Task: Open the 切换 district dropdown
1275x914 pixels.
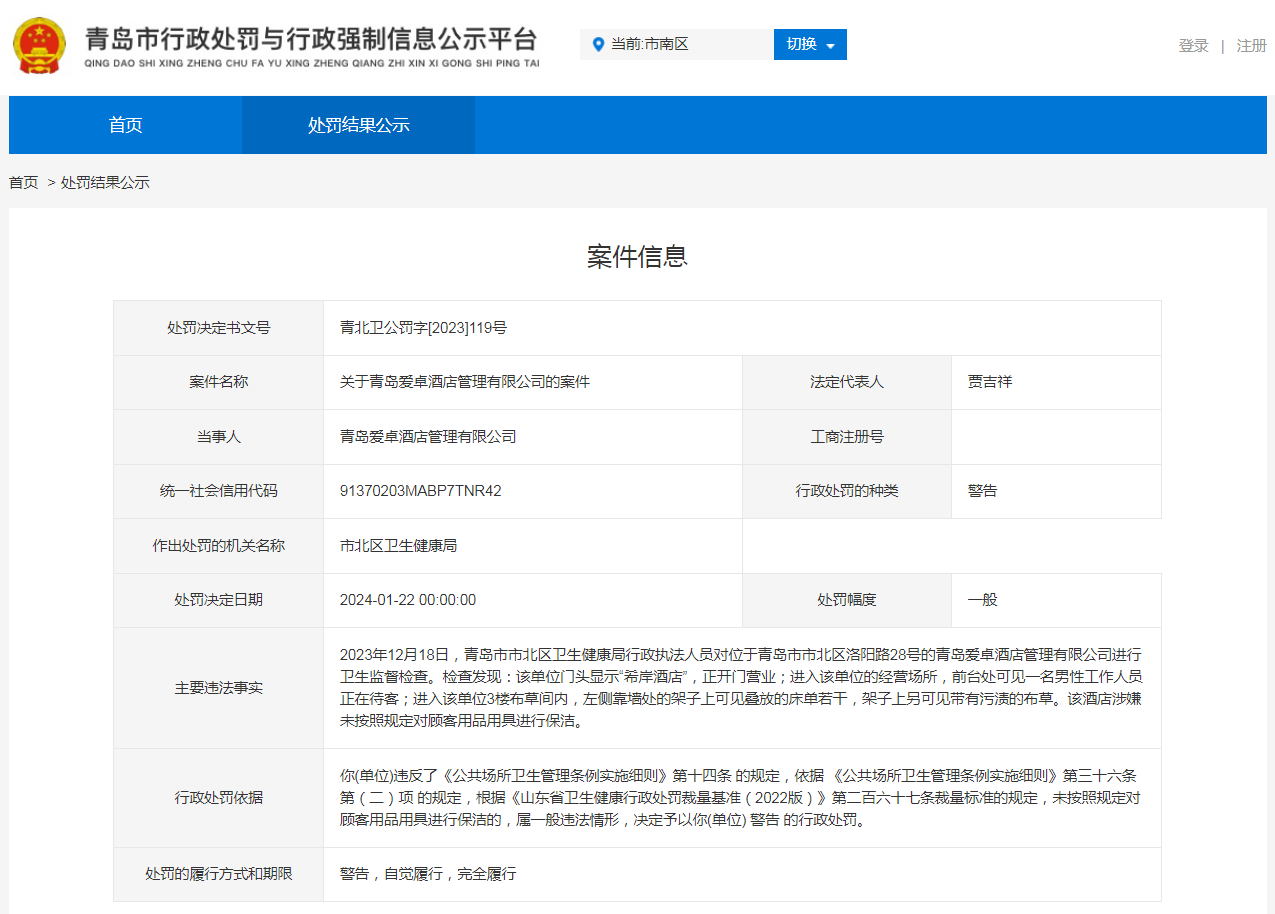Action: 810,44
